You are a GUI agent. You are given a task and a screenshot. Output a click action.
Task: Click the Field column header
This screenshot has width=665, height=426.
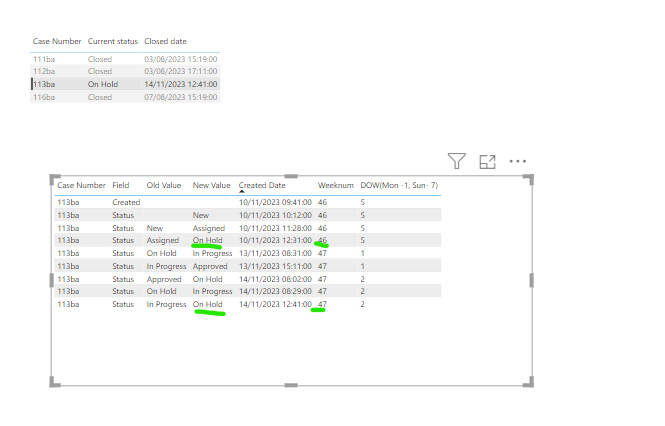click(120, 185)
